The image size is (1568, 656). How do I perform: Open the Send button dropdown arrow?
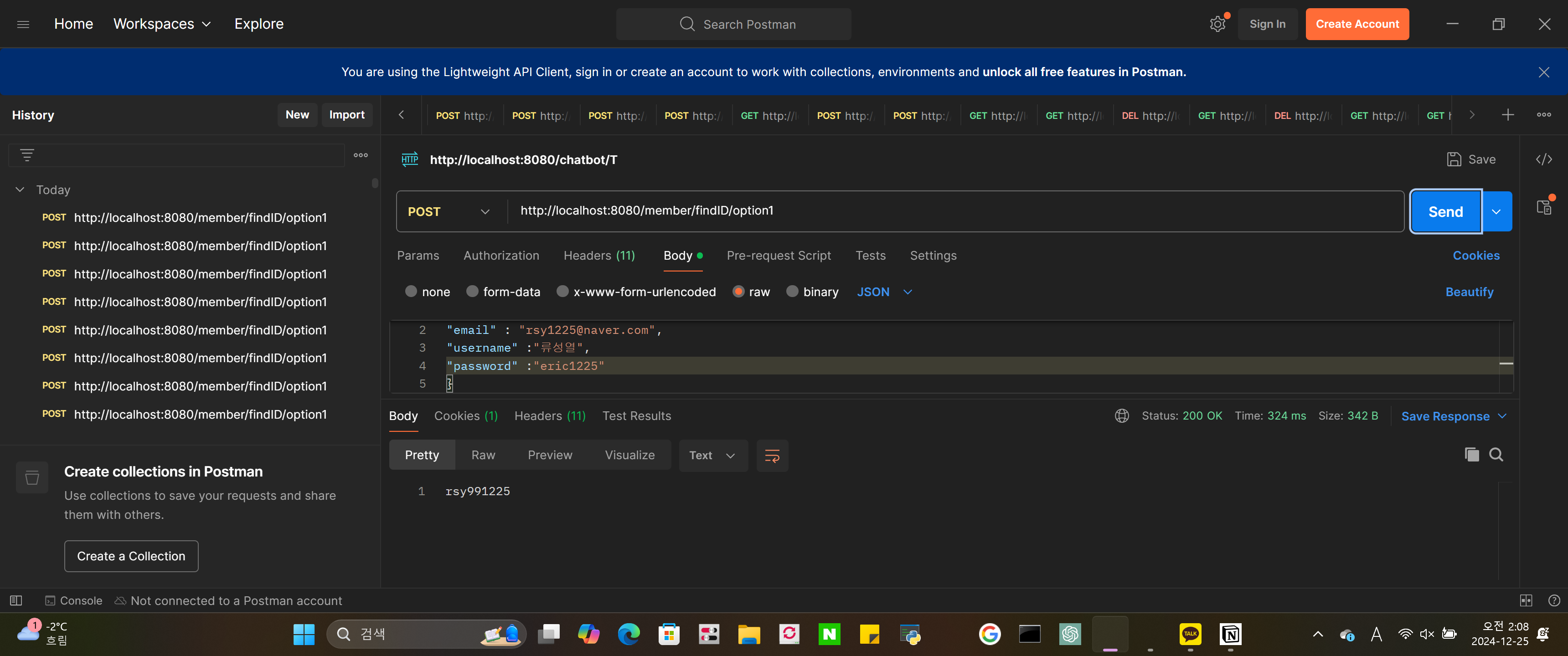pyautogui.click(x=1497, y=212)
